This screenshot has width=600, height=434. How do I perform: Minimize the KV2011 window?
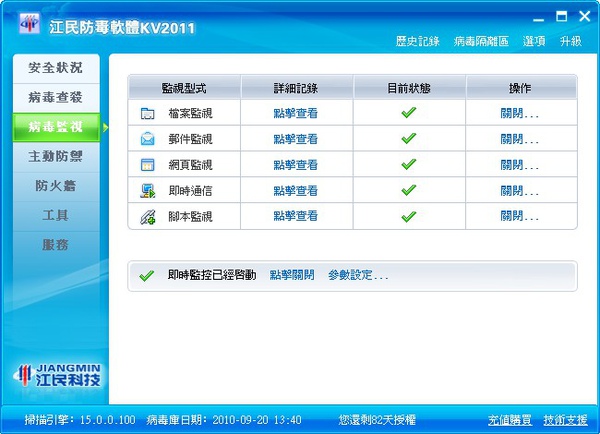538,19
